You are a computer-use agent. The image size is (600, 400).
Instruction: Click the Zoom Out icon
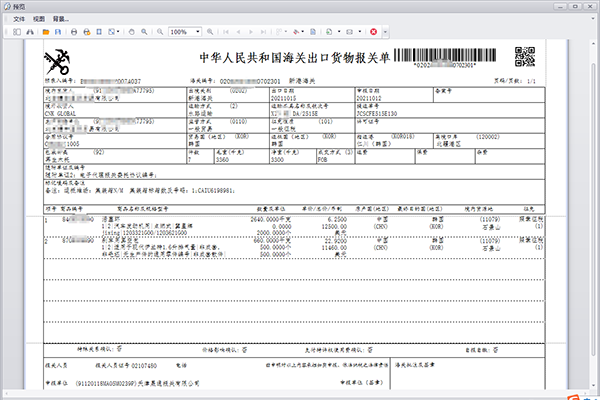(x=160, y=32)
